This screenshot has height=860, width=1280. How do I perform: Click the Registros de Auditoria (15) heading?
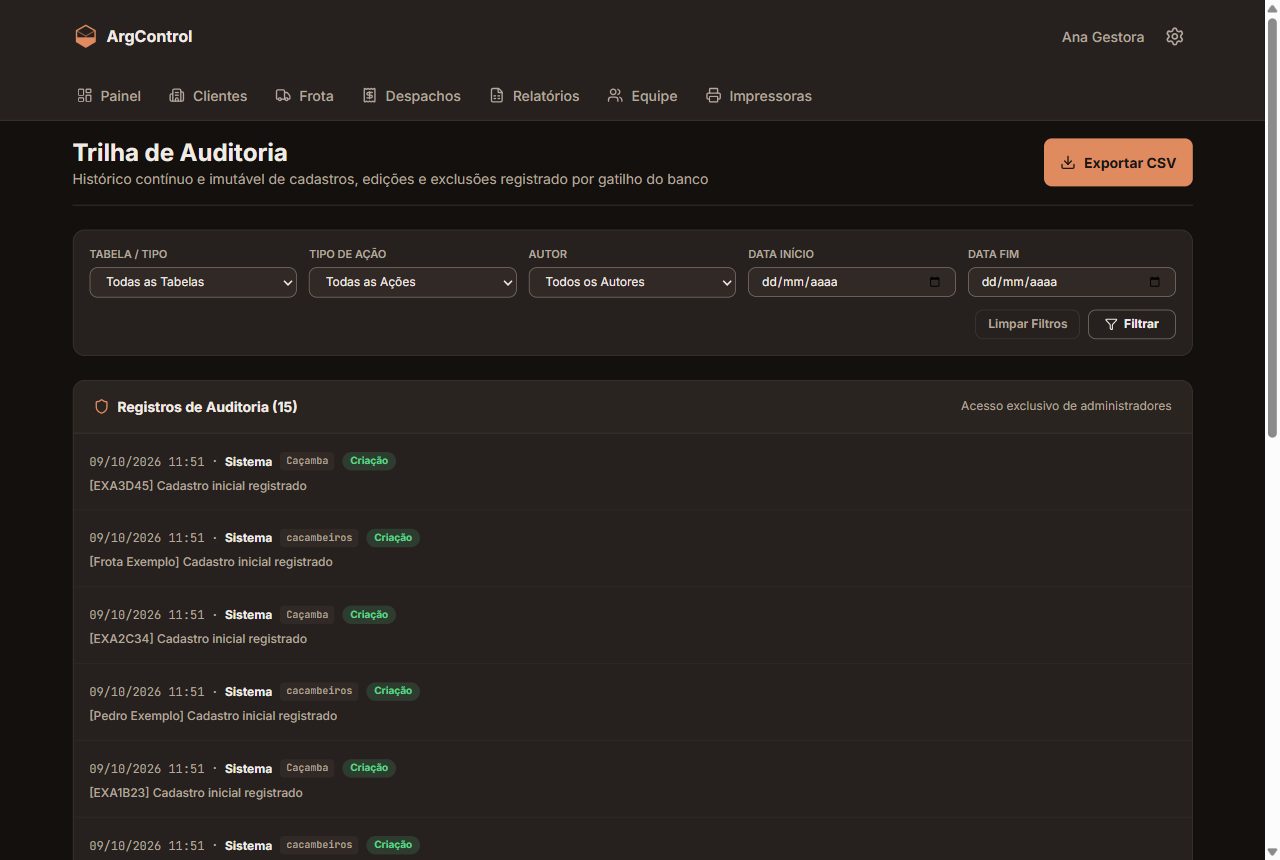[x=207, y=407]
